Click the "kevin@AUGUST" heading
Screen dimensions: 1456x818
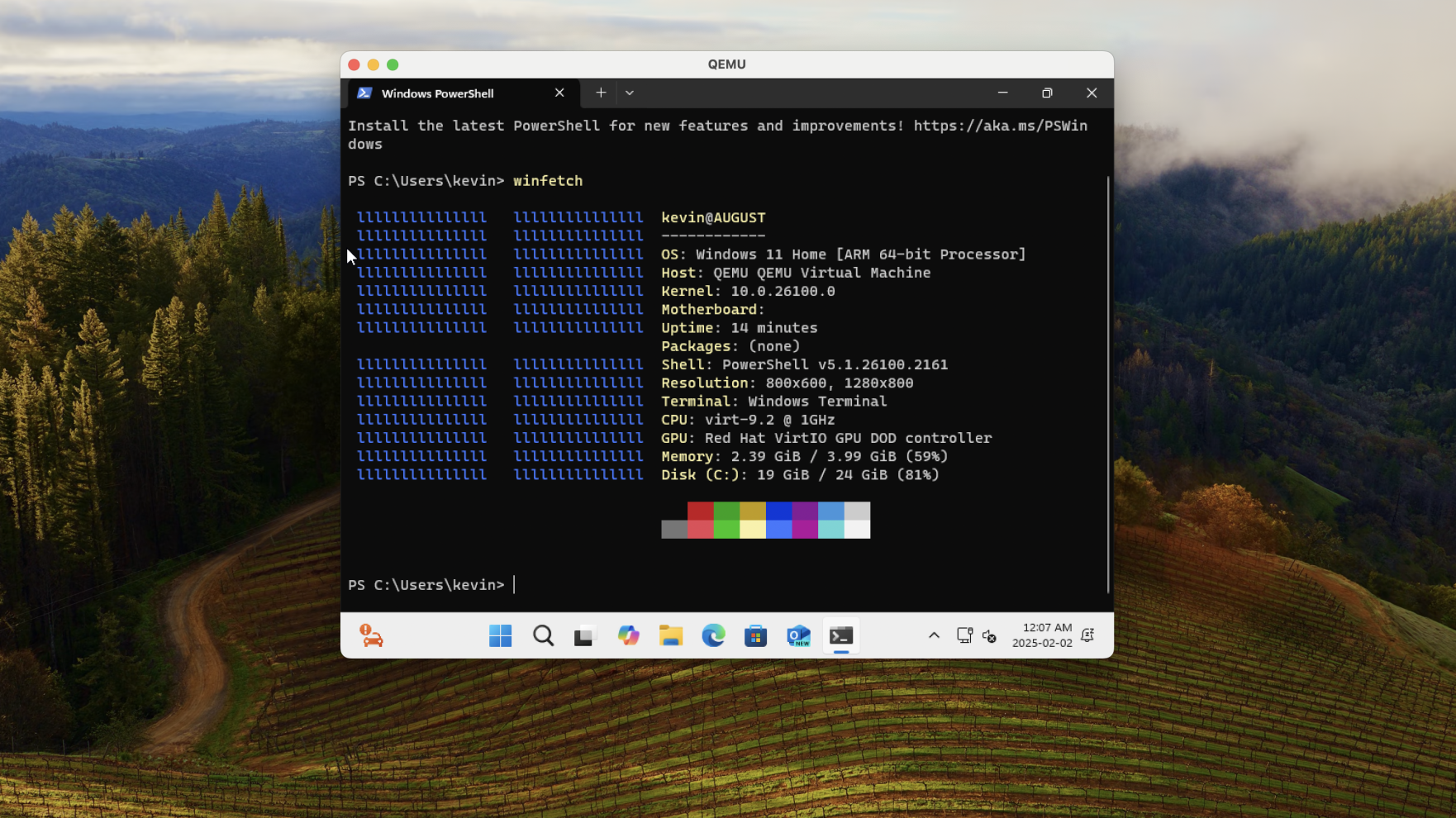pyautogui.click(x=713, y=217)
